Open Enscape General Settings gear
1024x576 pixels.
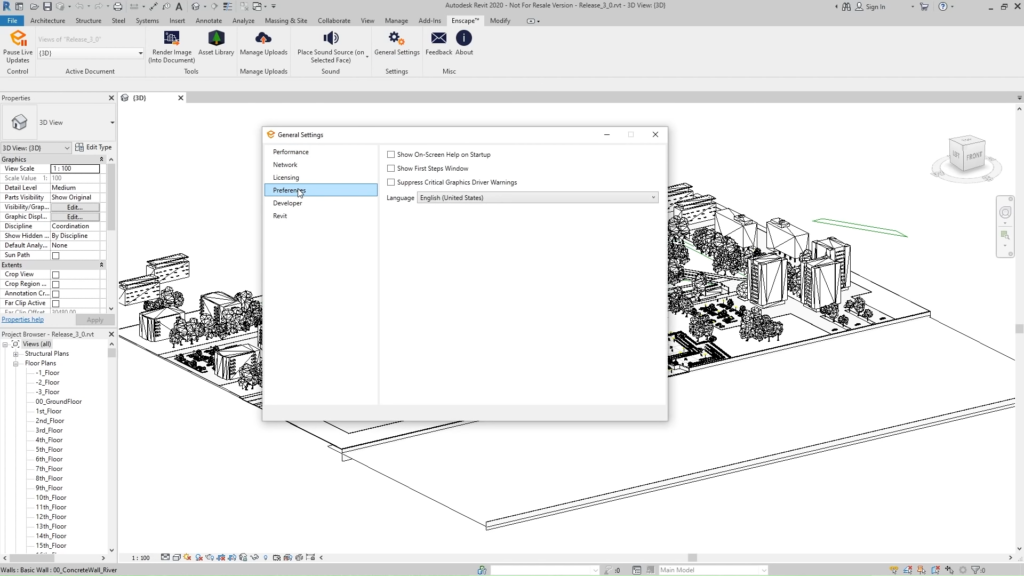tap(396, 39)
